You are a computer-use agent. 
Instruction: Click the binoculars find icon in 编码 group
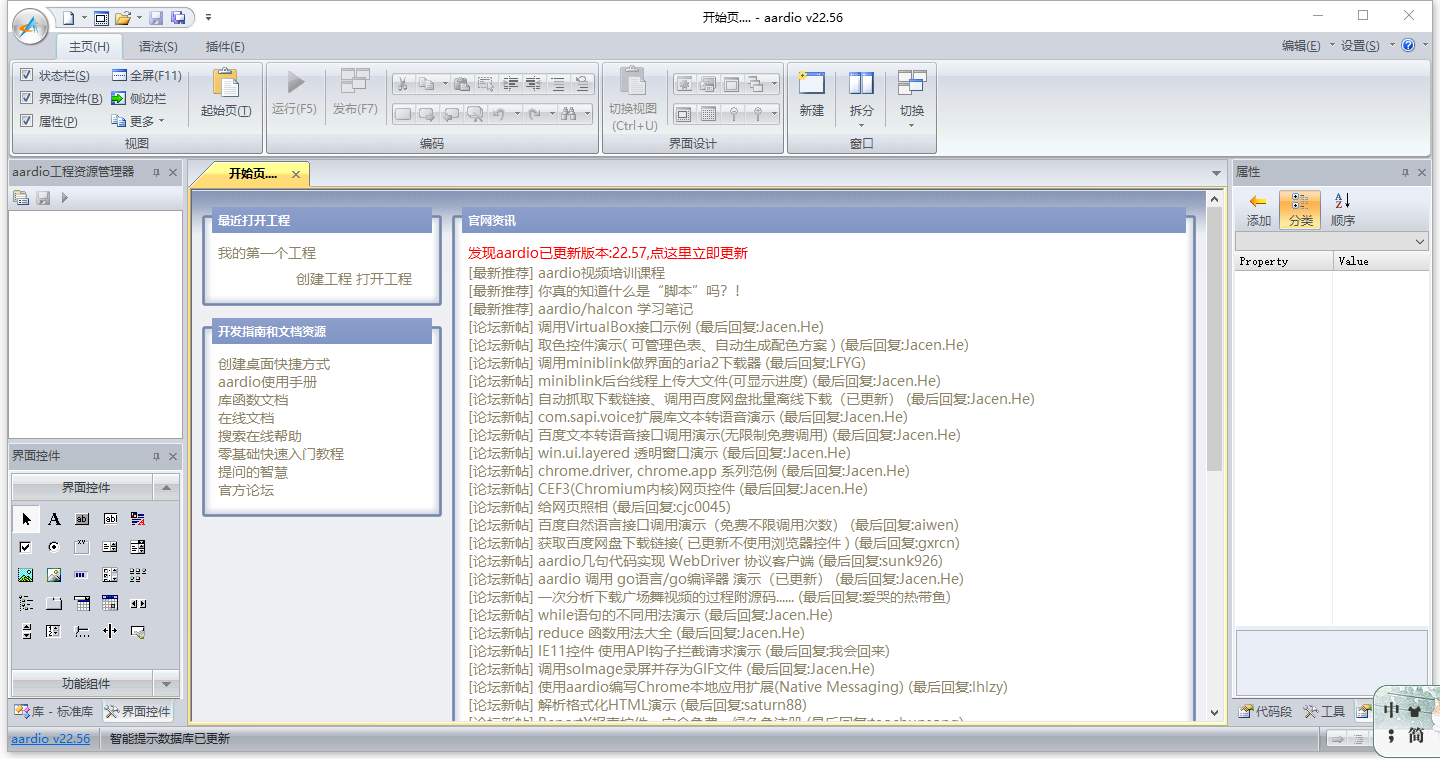(x=568, y=114)
